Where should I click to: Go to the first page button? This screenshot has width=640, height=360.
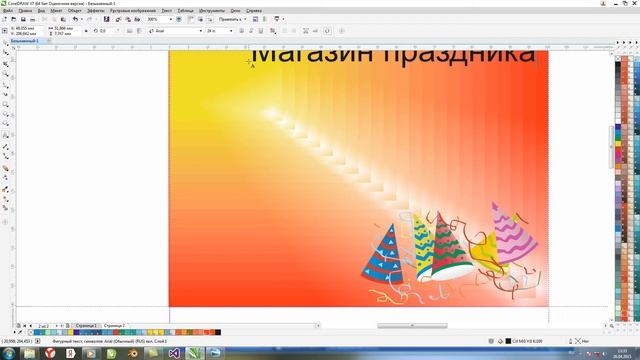(x=25, y=326)
